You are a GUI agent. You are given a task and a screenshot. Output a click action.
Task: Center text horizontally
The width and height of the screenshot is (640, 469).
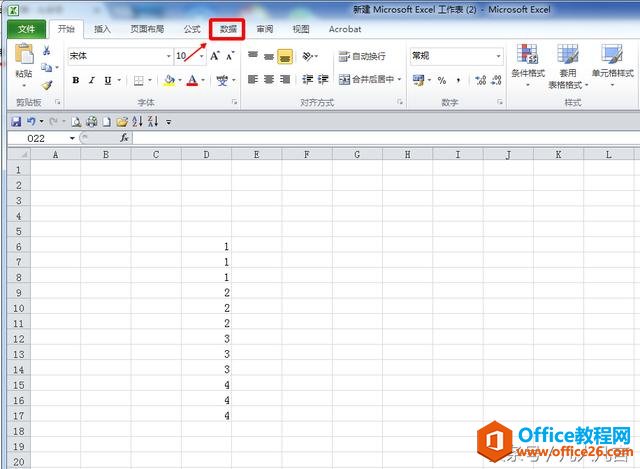pyautogui.click(x=269, y=79)
